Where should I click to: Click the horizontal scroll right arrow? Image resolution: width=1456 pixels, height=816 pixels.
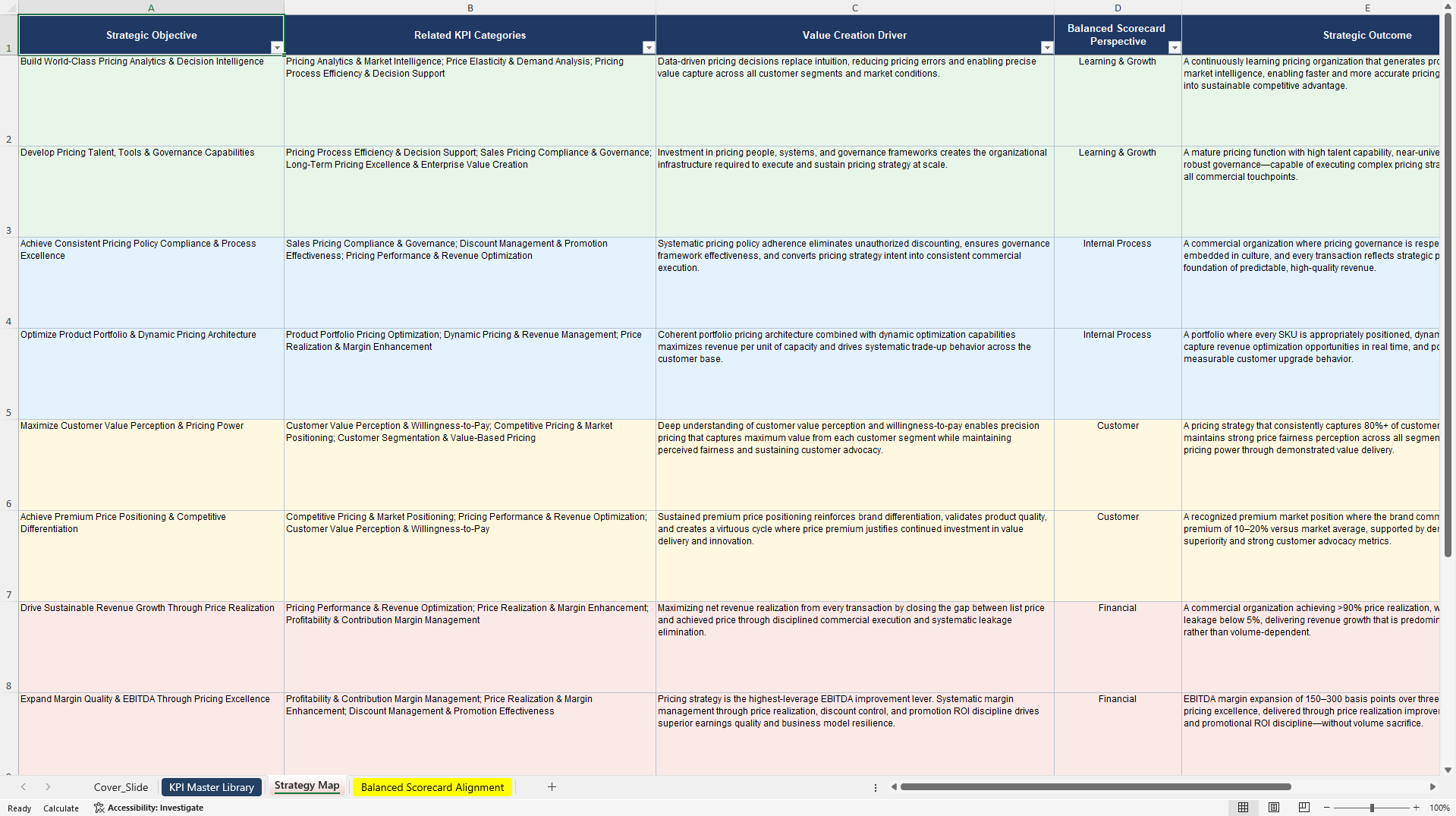[1432, 787]
